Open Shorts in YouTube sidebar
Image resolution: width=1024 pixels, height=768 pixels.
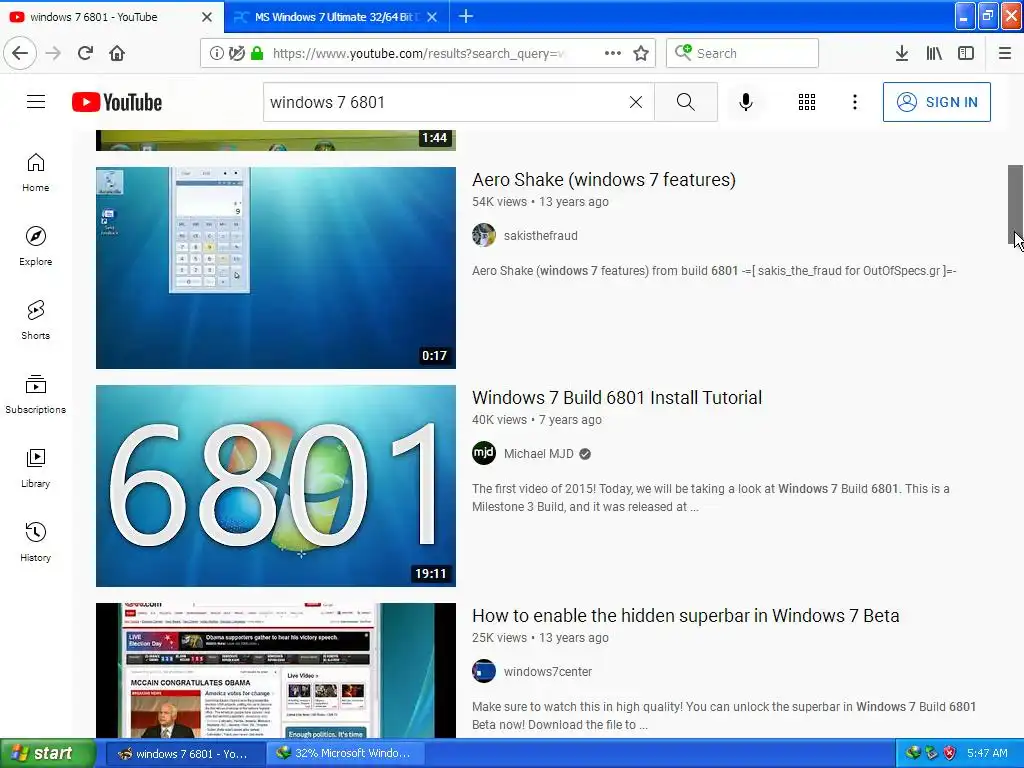point(36,320)
